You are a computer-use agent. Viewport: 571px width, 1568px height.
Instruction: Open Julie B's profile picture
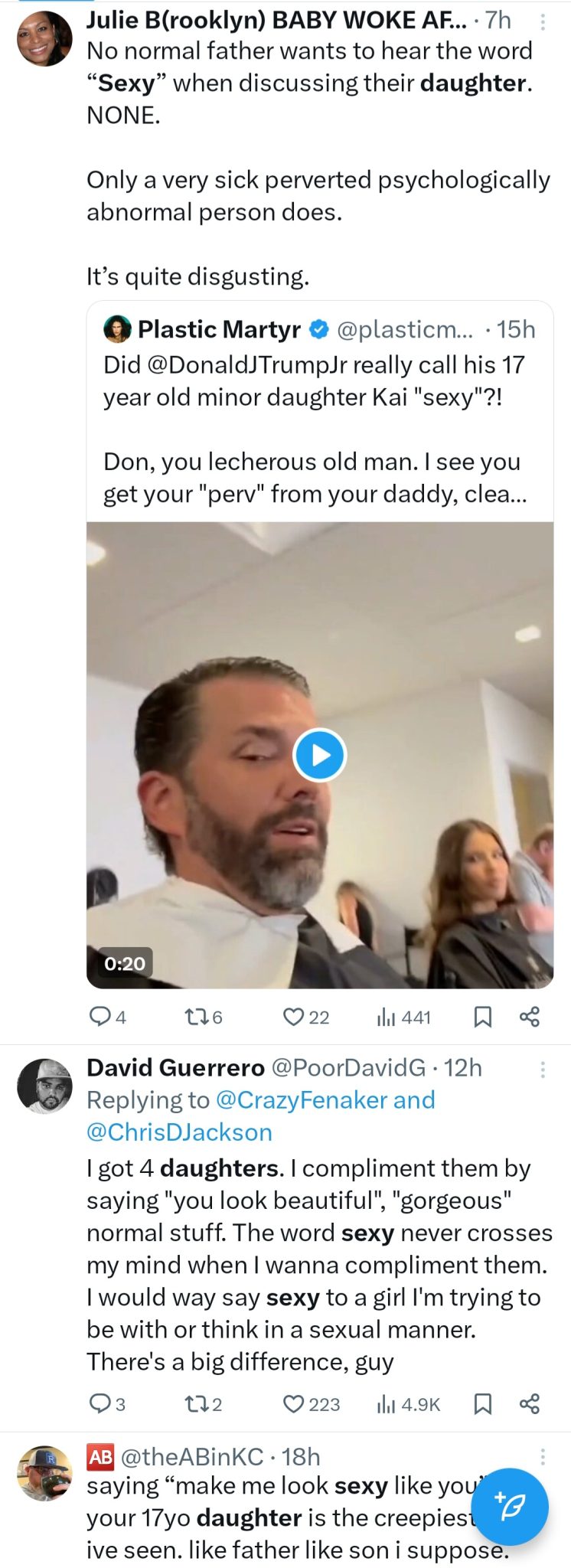(44, 38)
